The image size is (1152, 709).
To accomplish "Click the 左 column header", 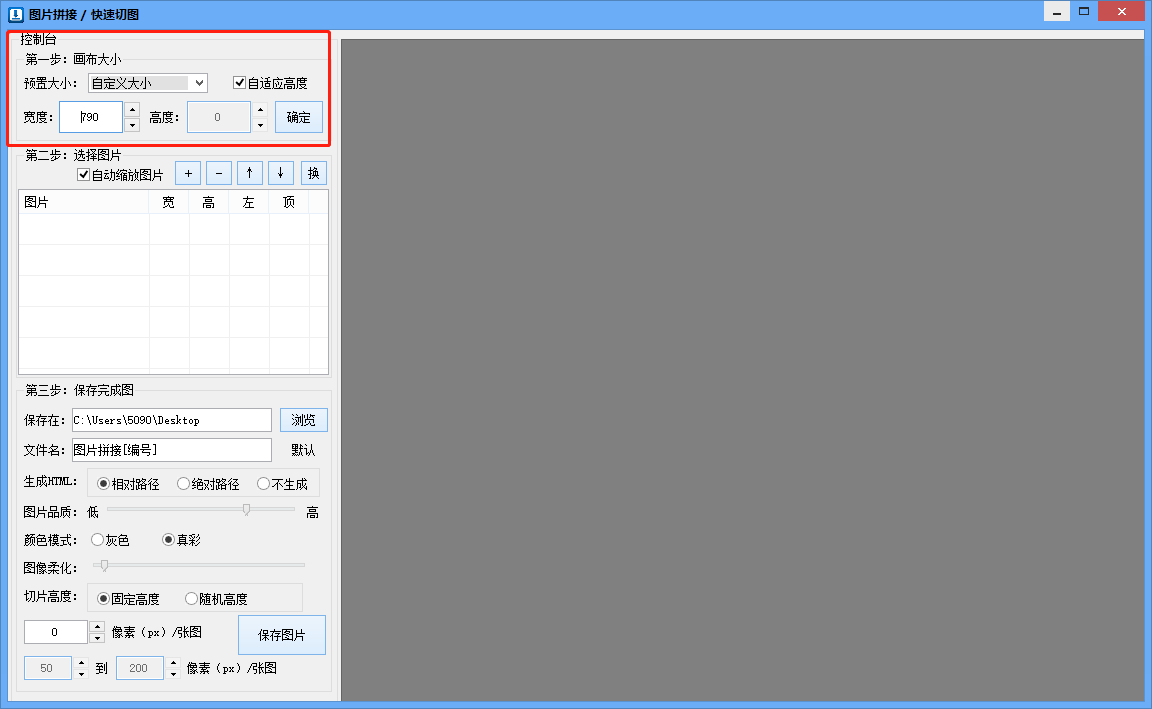I will [249, 202].
